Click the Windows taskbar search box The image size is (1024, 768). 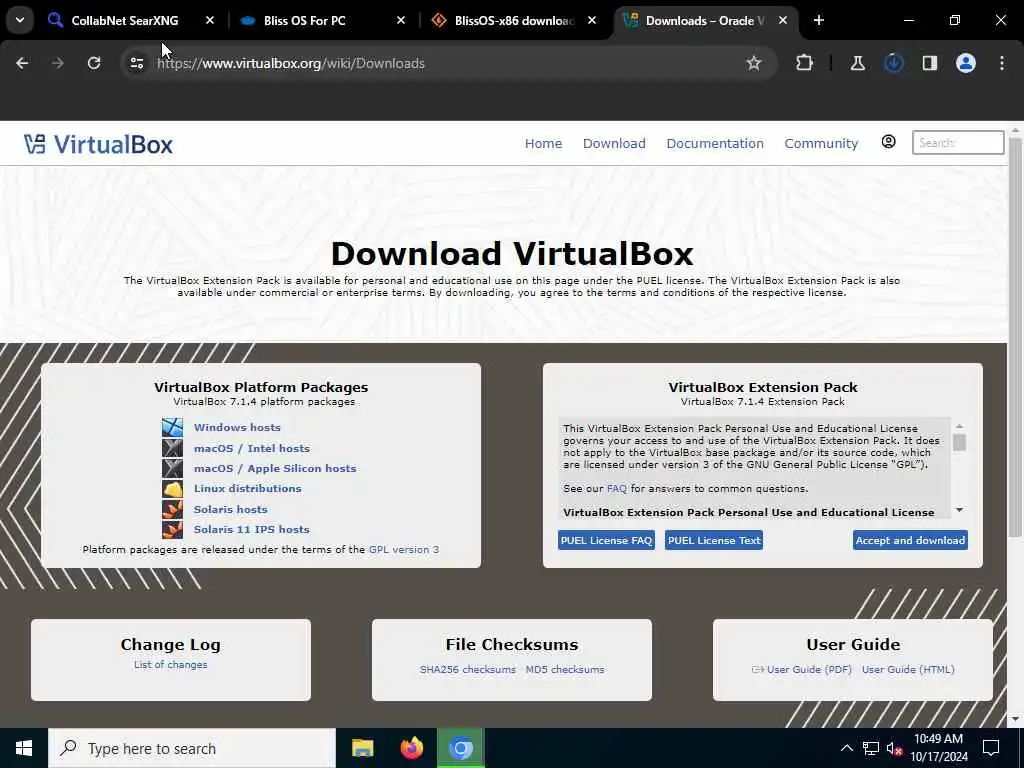[x=192, y=748]
